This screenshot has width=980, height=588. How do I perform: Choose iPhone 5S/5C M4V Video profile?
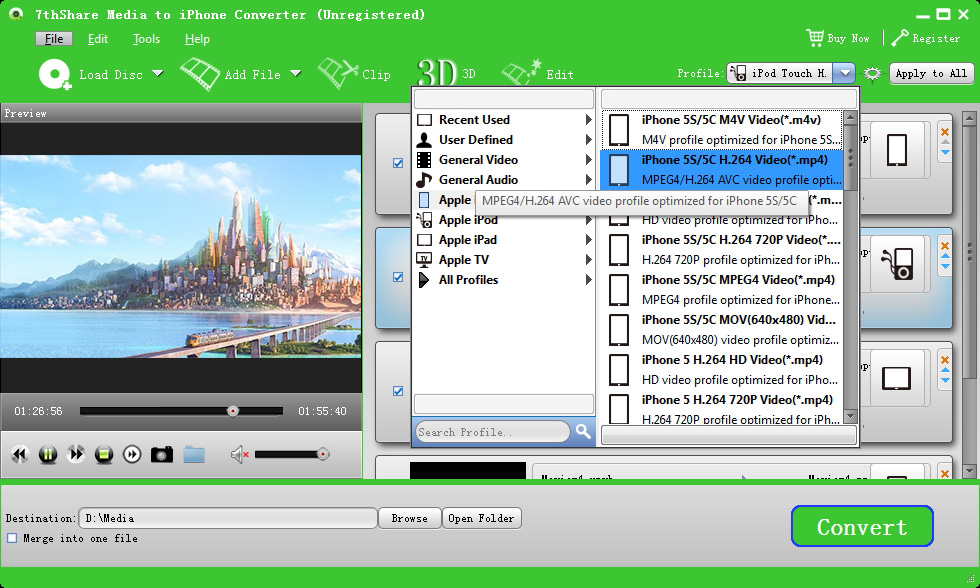point(722,129)
